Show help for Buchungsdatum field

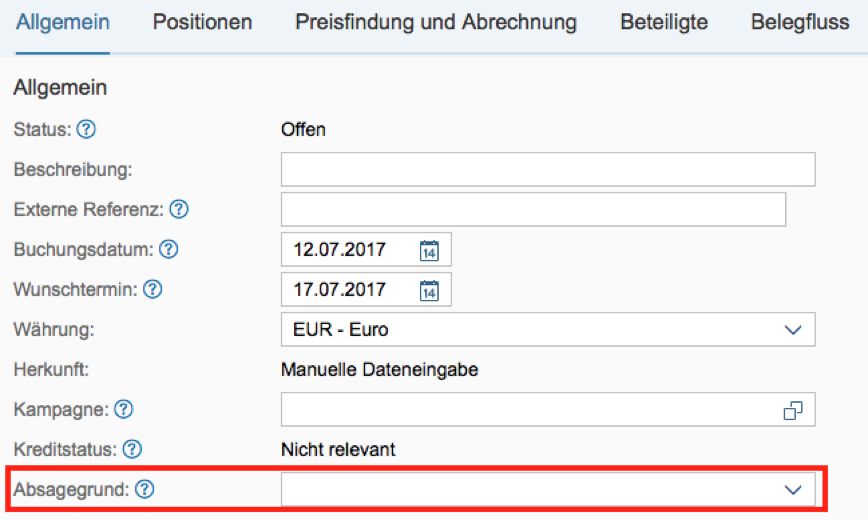tap(170, 249)
